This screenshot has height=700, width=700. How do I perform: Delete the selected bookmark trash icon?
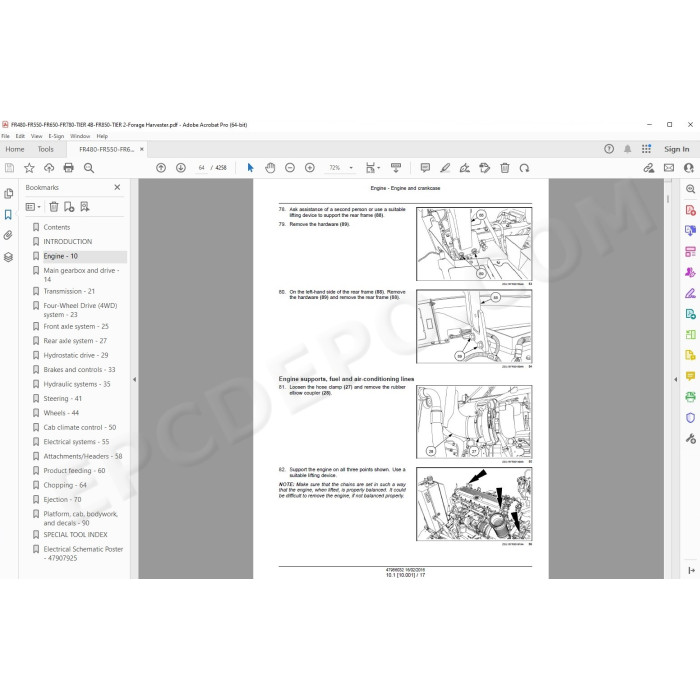54,207
